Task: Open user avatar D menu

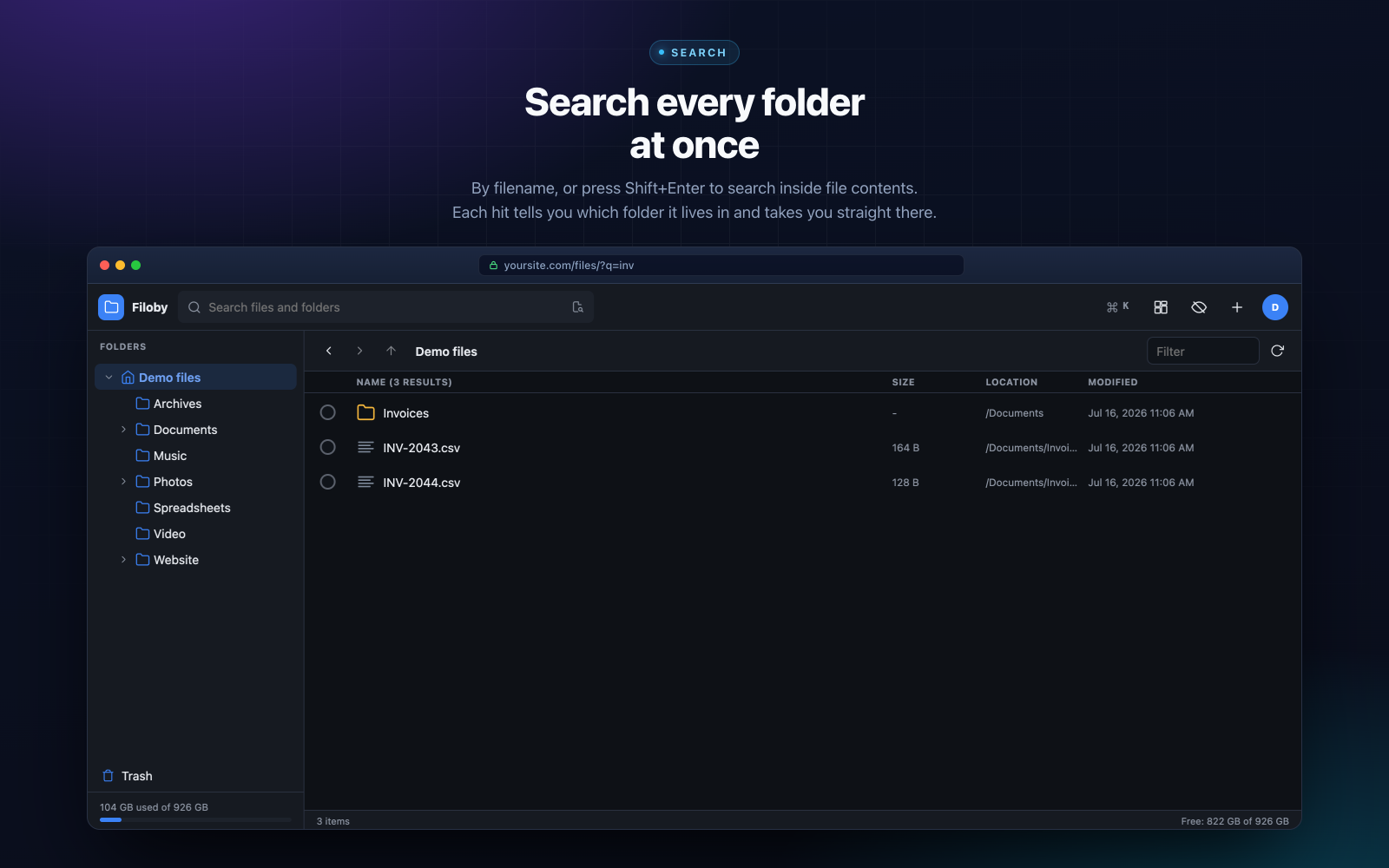Action: click(x=1275, y=307)
